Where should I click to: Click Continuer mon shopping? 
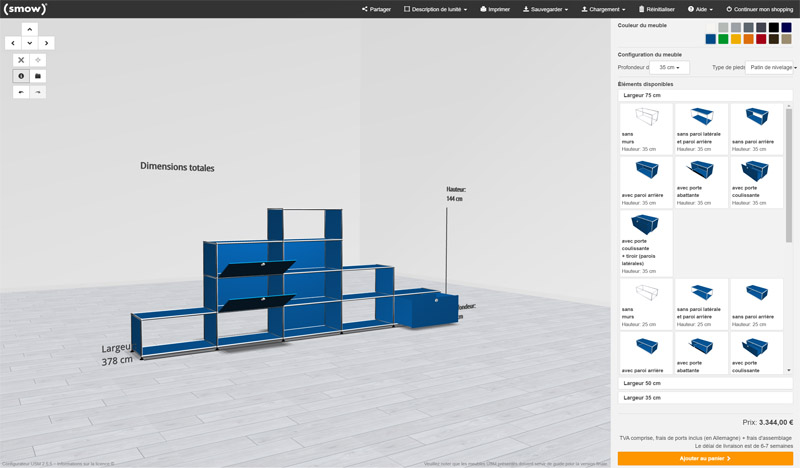pyautogui.click(x=759, y=9)
